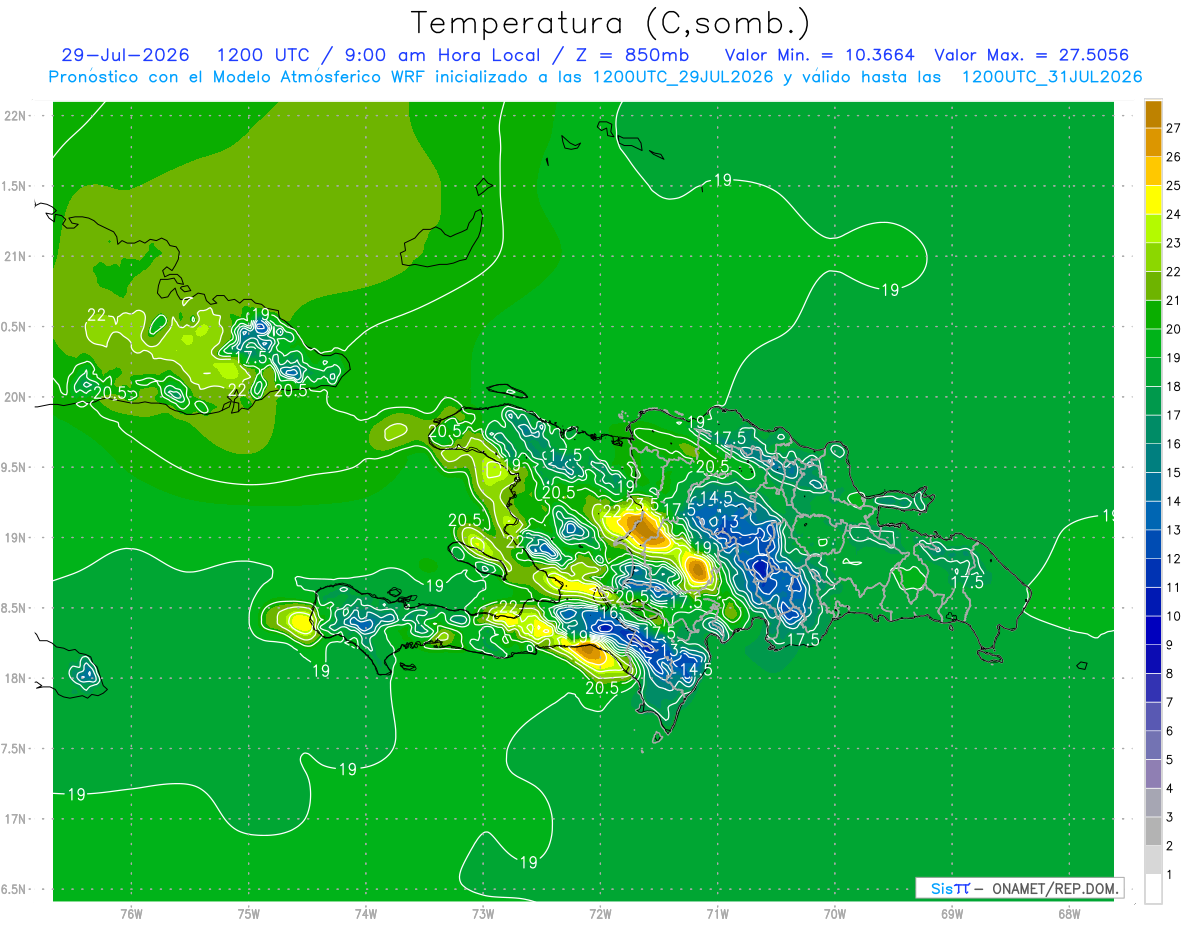1200x927 pixels.
Task: Click the '18N' latitude axis label
Action: 17,678
